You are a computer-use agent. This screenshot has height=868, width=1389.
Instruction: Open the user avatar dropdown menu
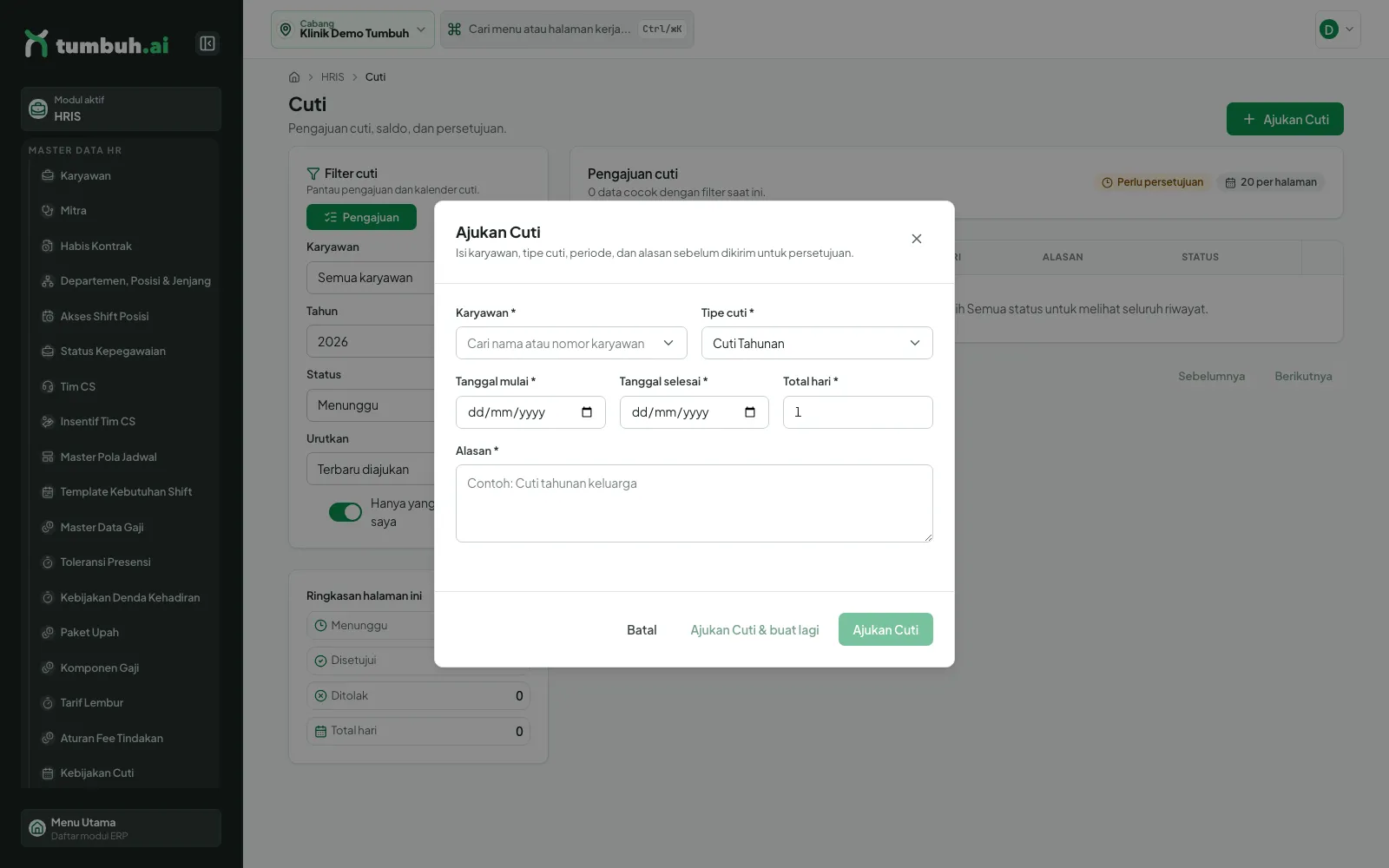pos(1338,30)
